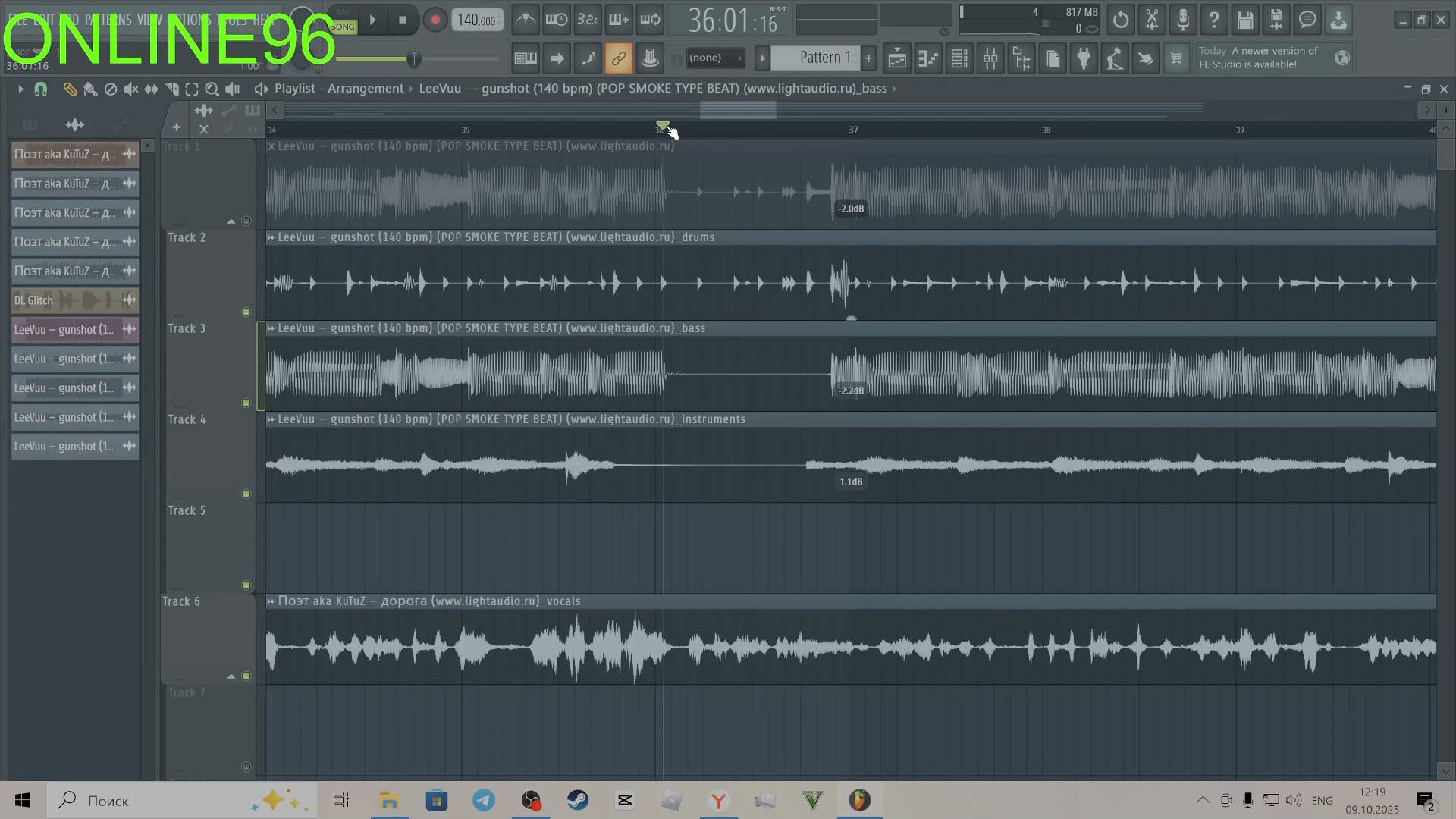The image size is (1456, 819).
Task: Open the (none) snap settings dropdown
Action: [716, 58]
